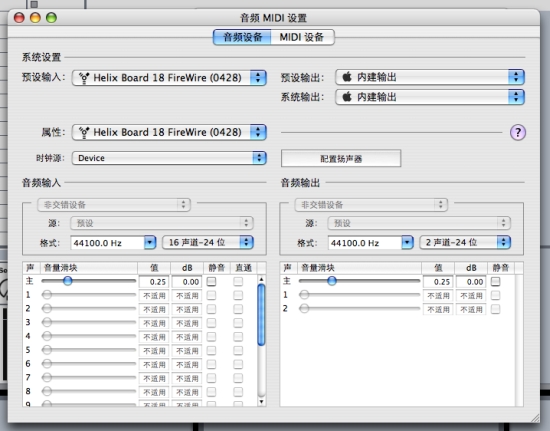Click the window resize grip corner

click(x=535, y=417)
